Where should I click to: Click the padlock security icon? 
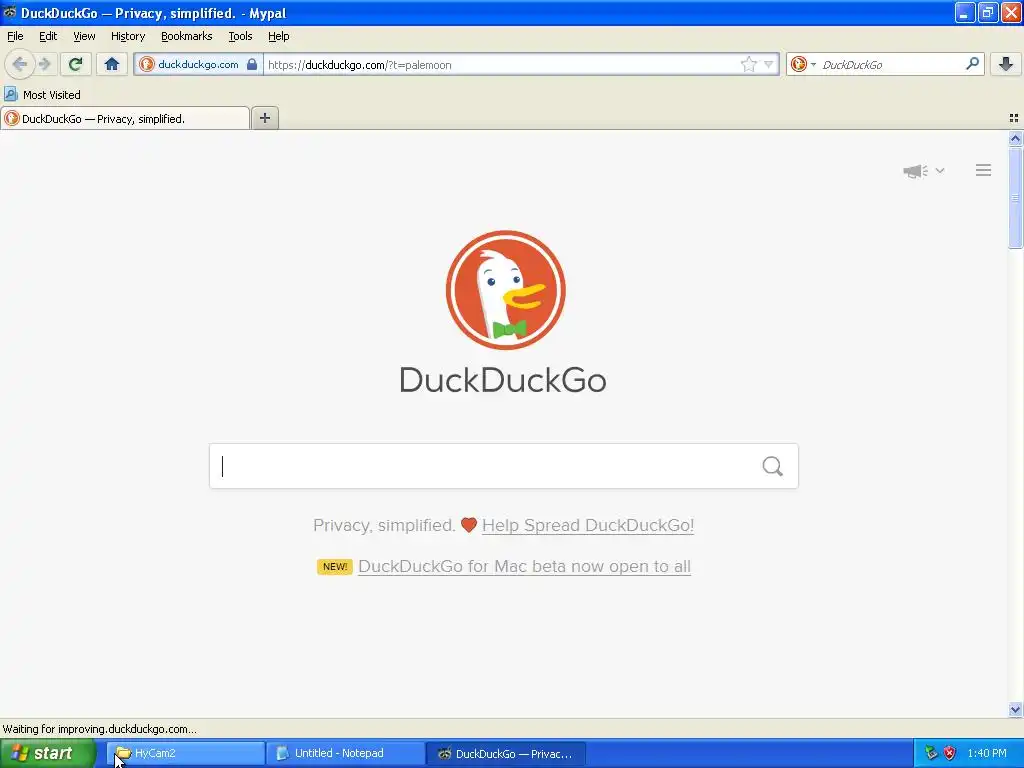point(252,64)
